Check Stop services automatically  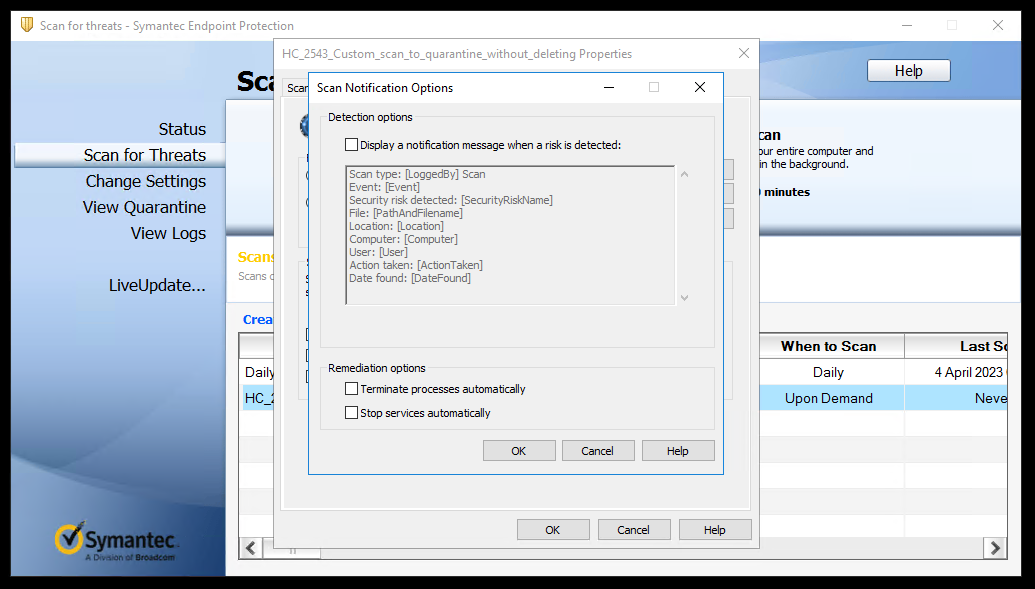[352, 412]
